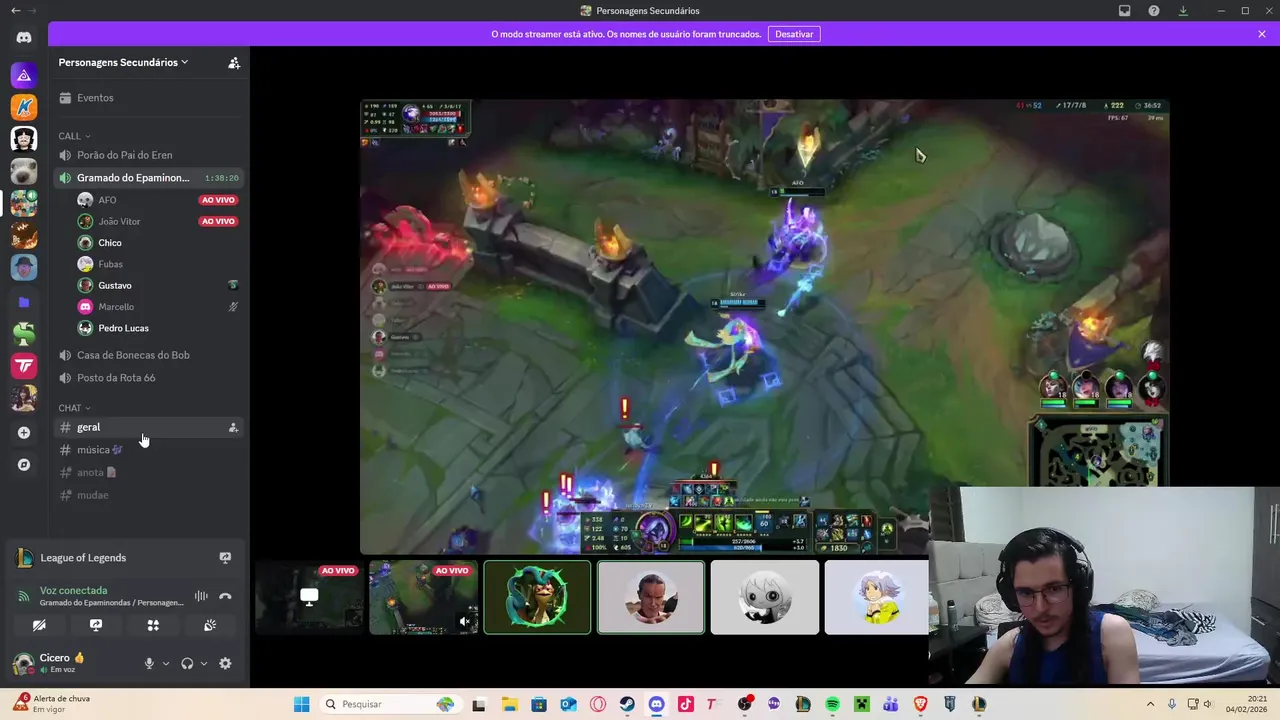Unmute the second live stream thumbnail
Image resolution: width=1280 pixels, height=720 pixels.
pos(464,621)
